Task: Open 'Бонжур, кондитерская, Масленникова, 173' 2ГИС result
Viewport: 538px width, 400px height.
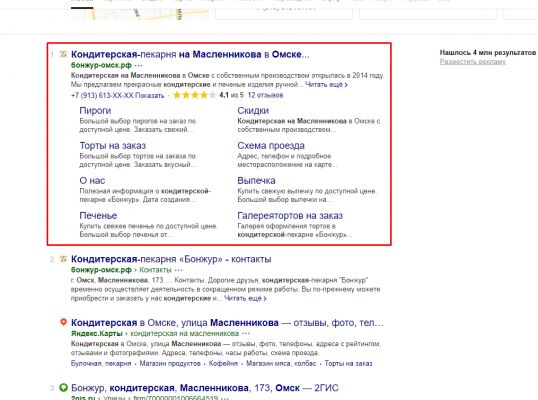Action: click(x=204, y=388)
